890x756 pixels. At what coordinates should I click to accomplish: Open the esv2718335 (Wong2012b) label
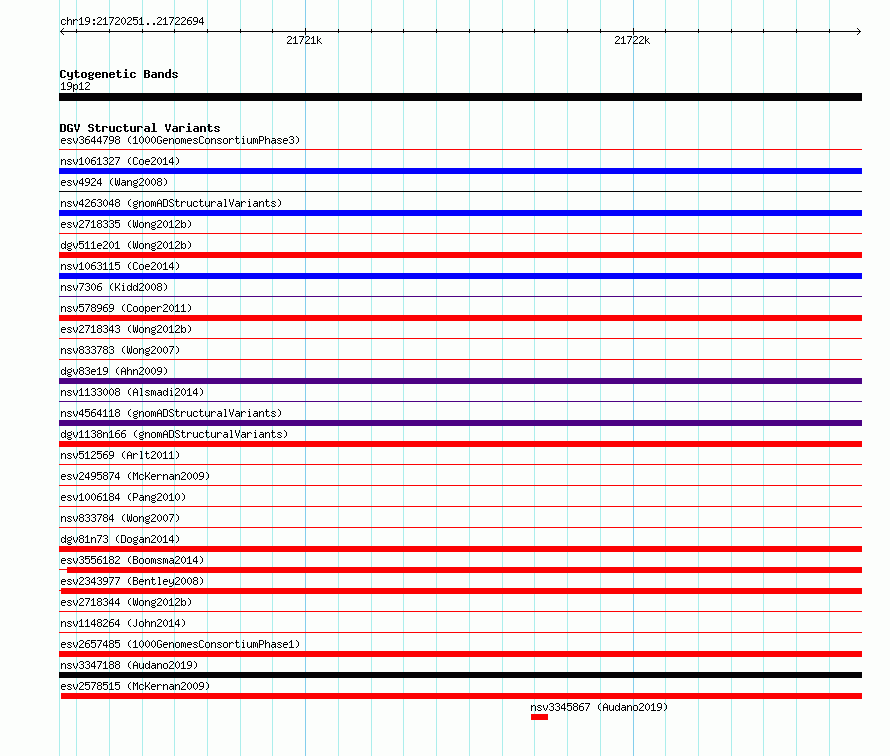click(x=126, y=224)
